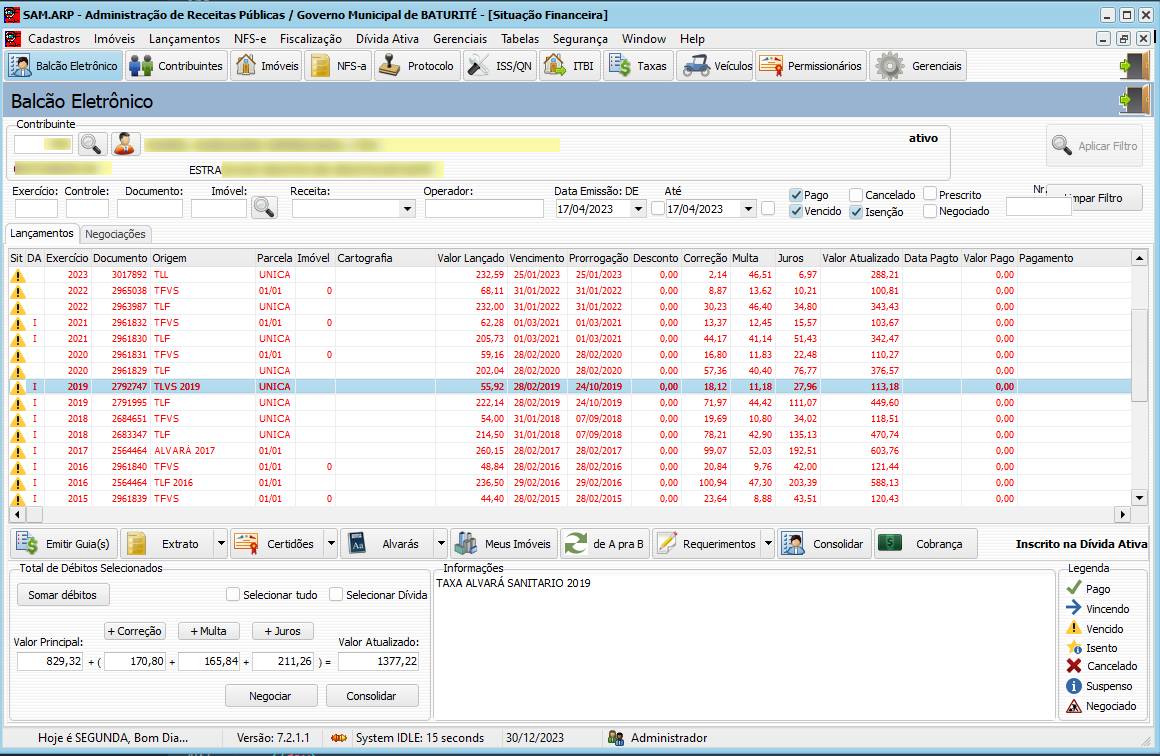
Task: Click the Exercício input field
Action: 36,209
